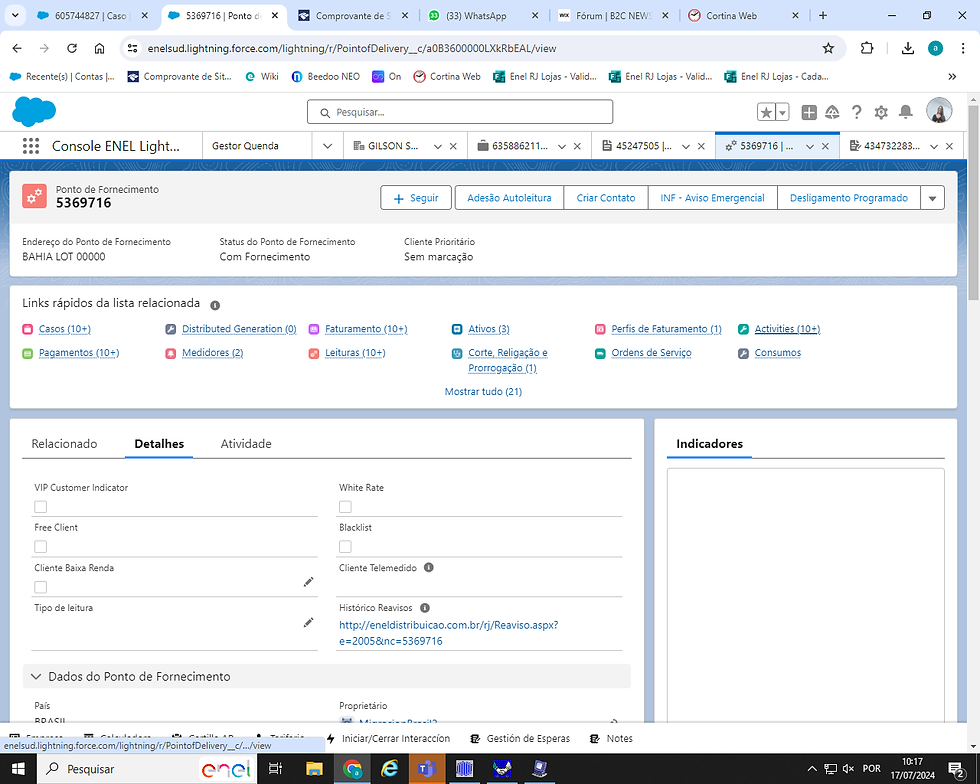Click the browser address bar URL
This screenshot has width=980, height=784.
click(x=351, y=48)
